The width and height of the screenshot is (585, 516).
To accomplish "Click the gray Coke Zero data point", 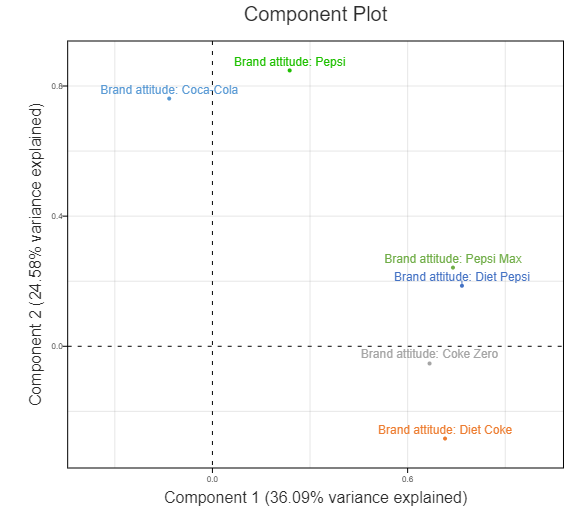I will pyautogui.click(x=429, y=363).
